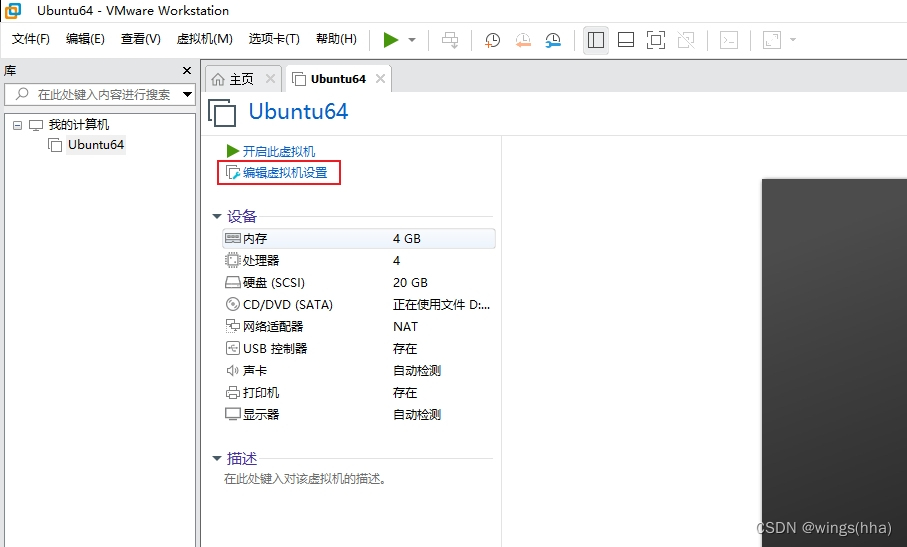Screen dimensions: 907x547
Task: Collapse the 我的计算机 tree node
Action: pos(17,125)
